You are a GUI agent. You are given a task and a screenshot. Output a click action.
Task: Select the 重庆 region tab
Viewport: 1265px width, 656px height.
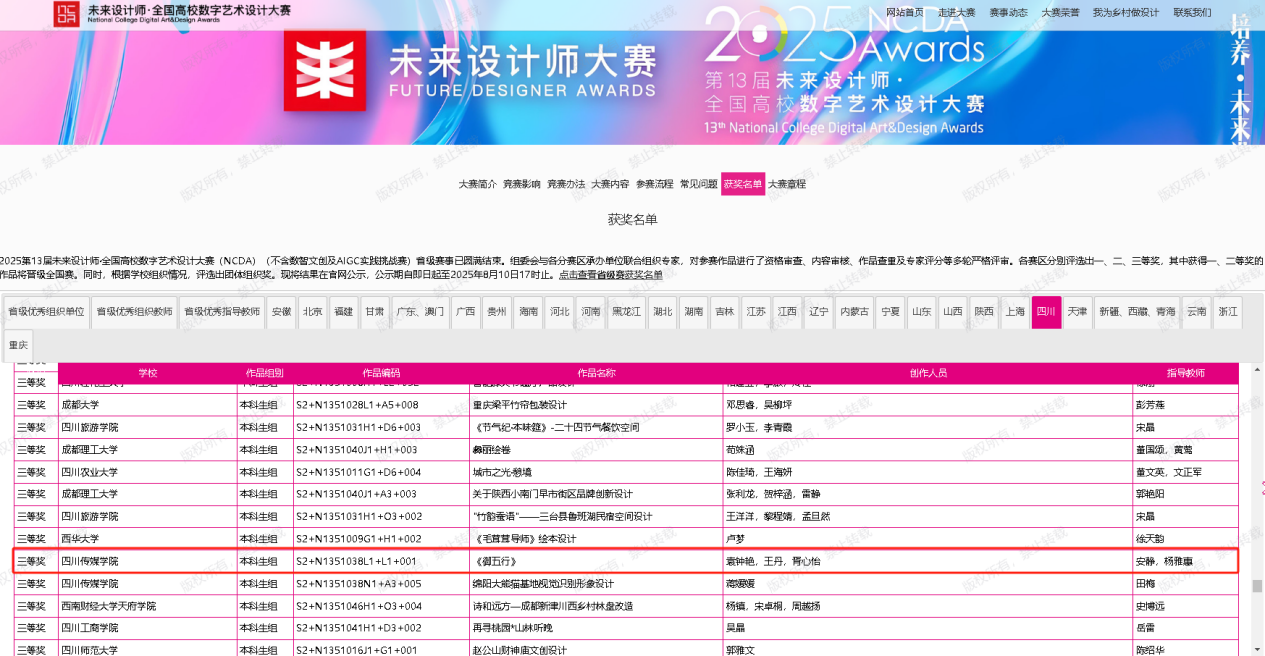(x=19, y=345)
